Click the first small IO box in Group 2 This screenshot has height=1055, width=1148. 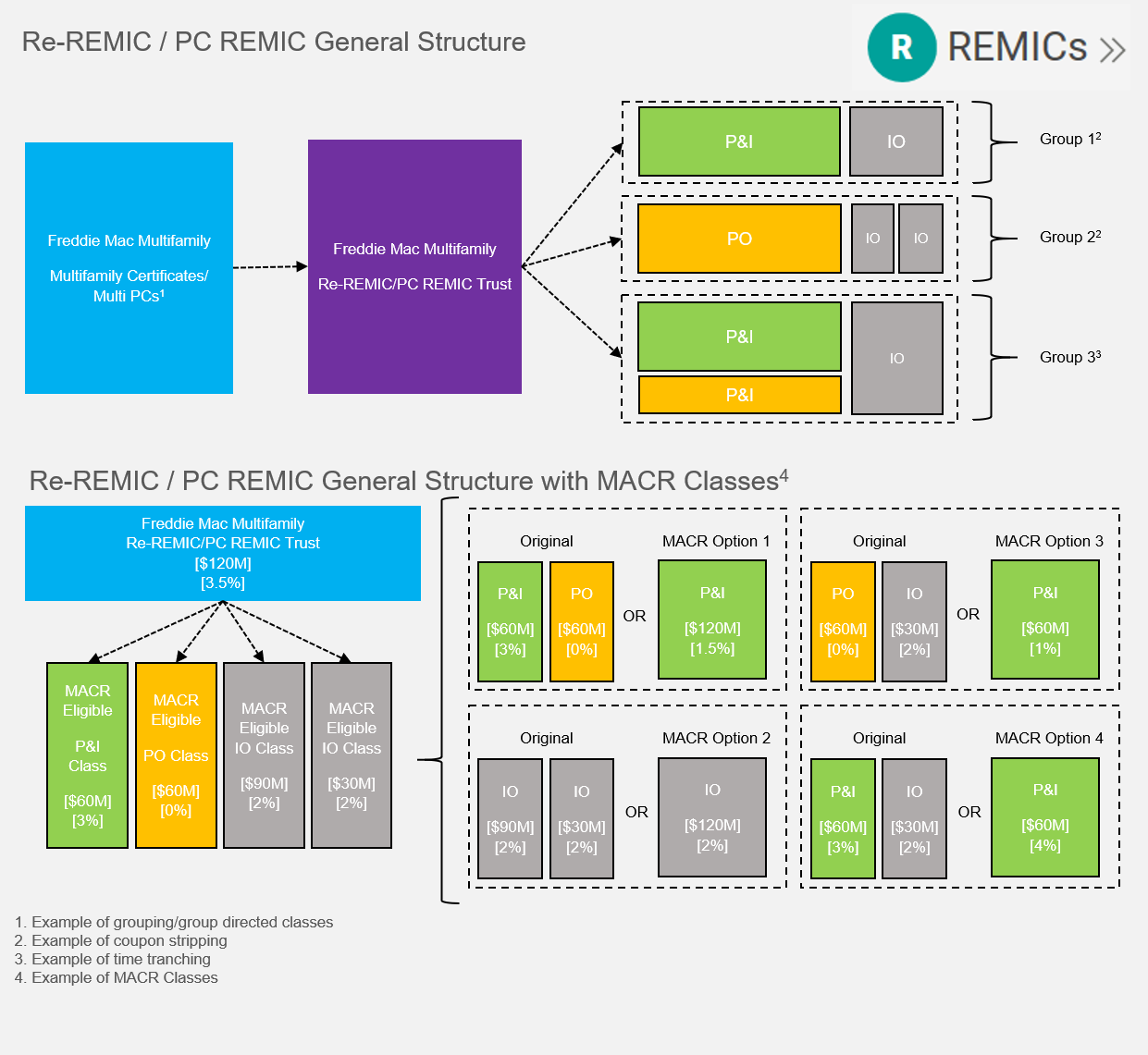(872, 239)
